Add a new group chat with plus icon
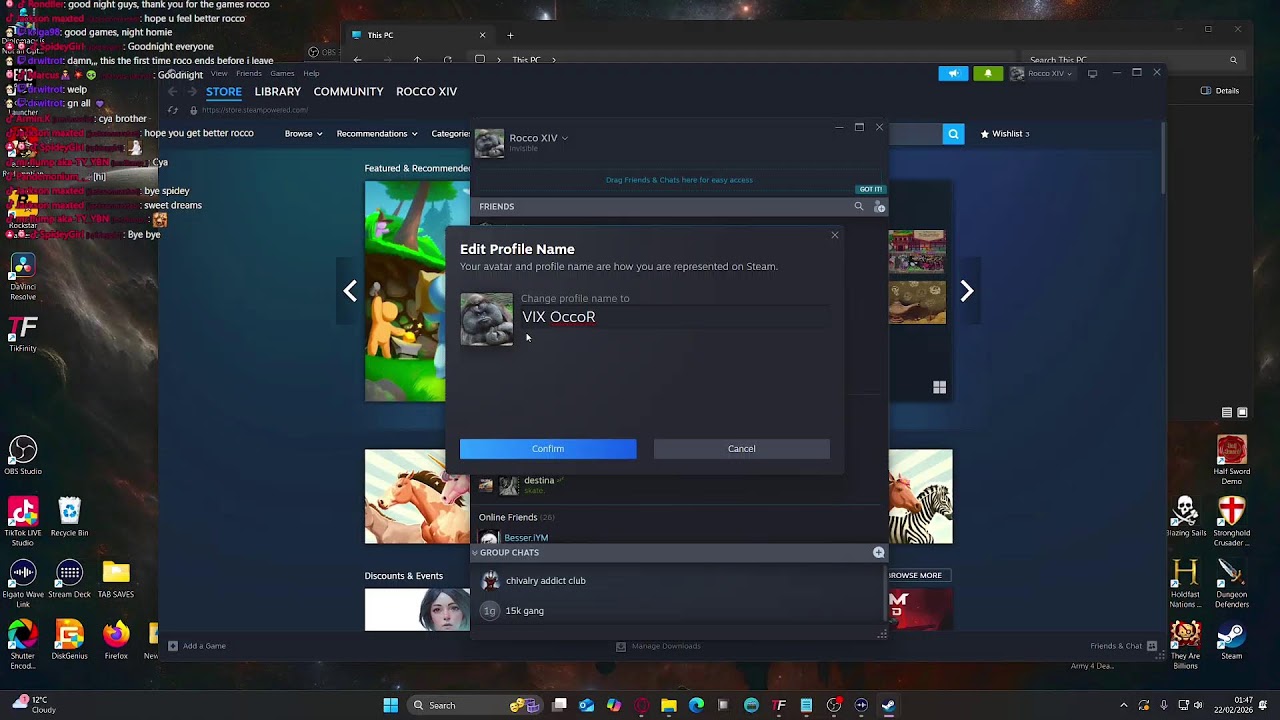1280x720 pixels. [x=878, y=553]
